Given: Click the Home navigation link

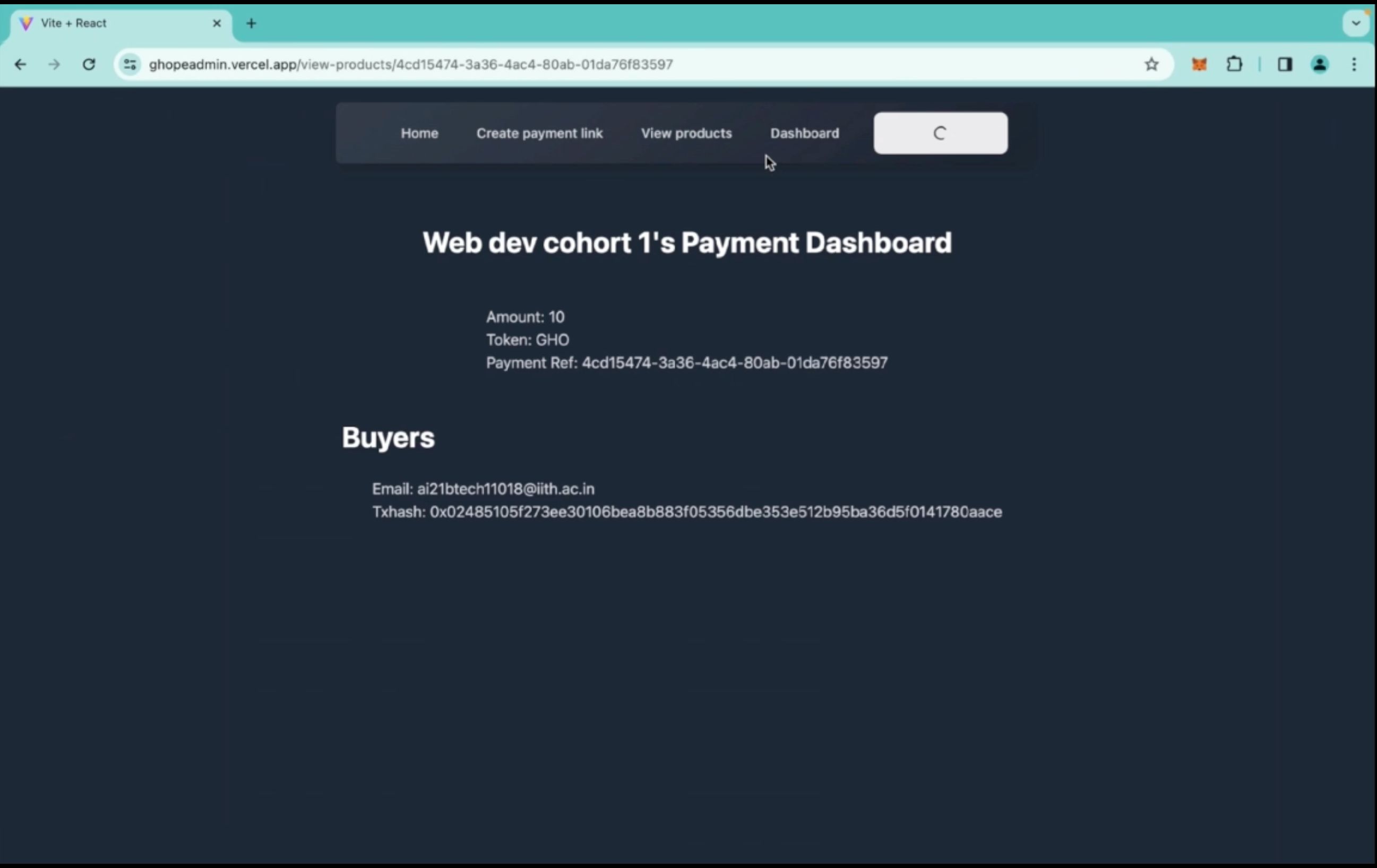Looking at the screenshot, I should (x=419, y=133).
